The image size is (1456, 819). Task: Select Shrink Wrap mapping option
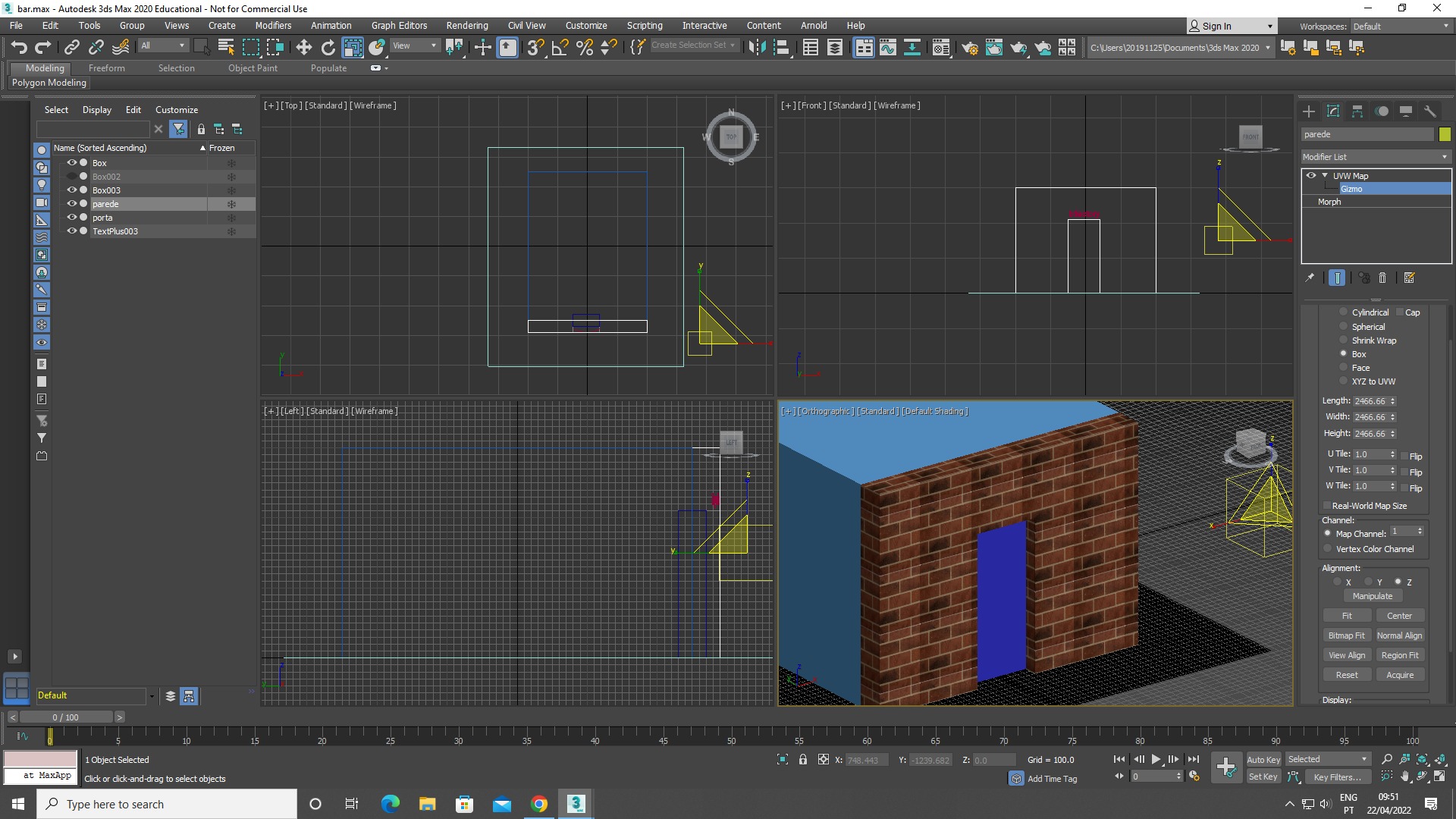click(1344, 340)
